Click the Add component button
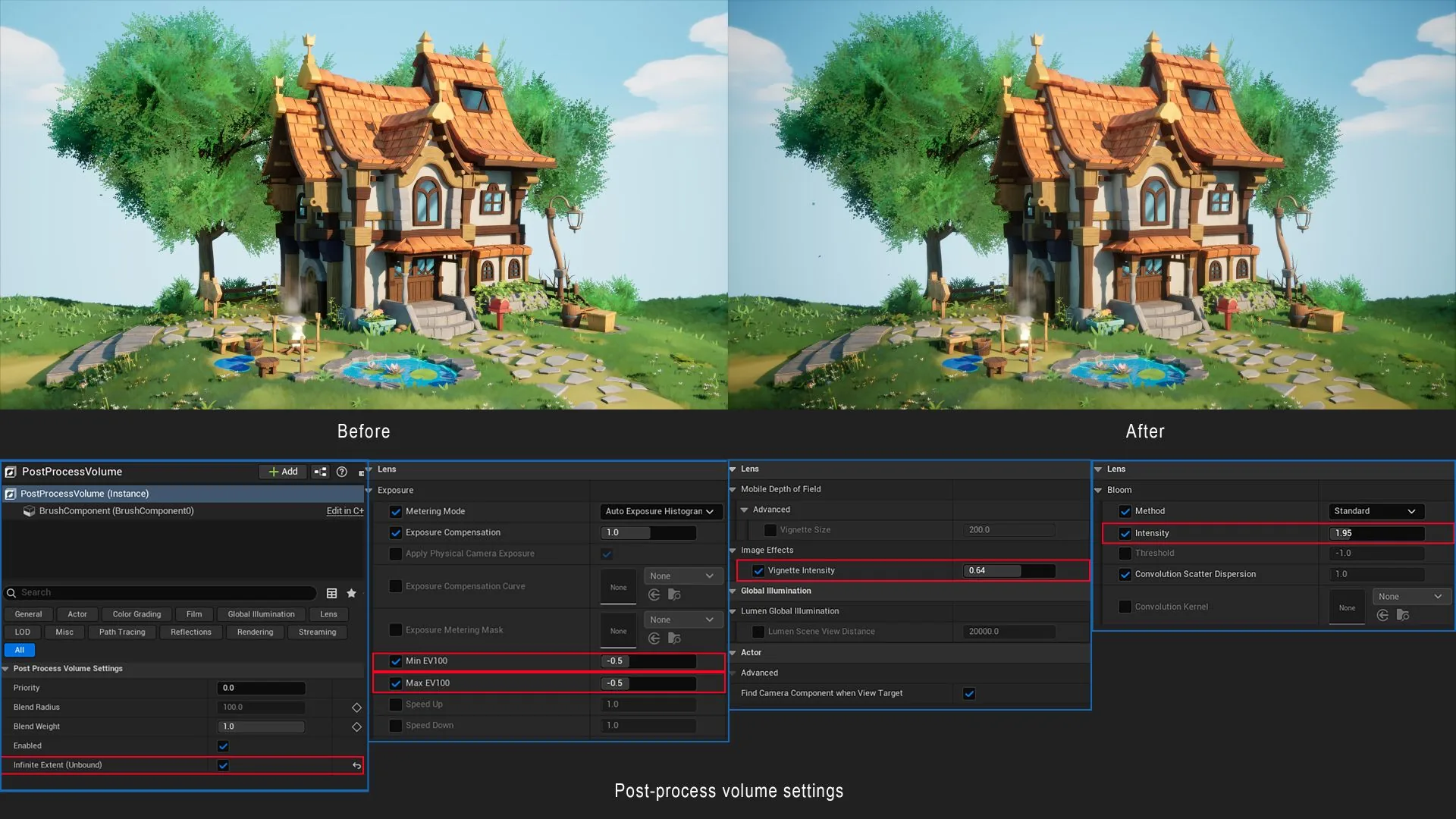Screen dimensions: 1456x819 click(x=283, y=472)
